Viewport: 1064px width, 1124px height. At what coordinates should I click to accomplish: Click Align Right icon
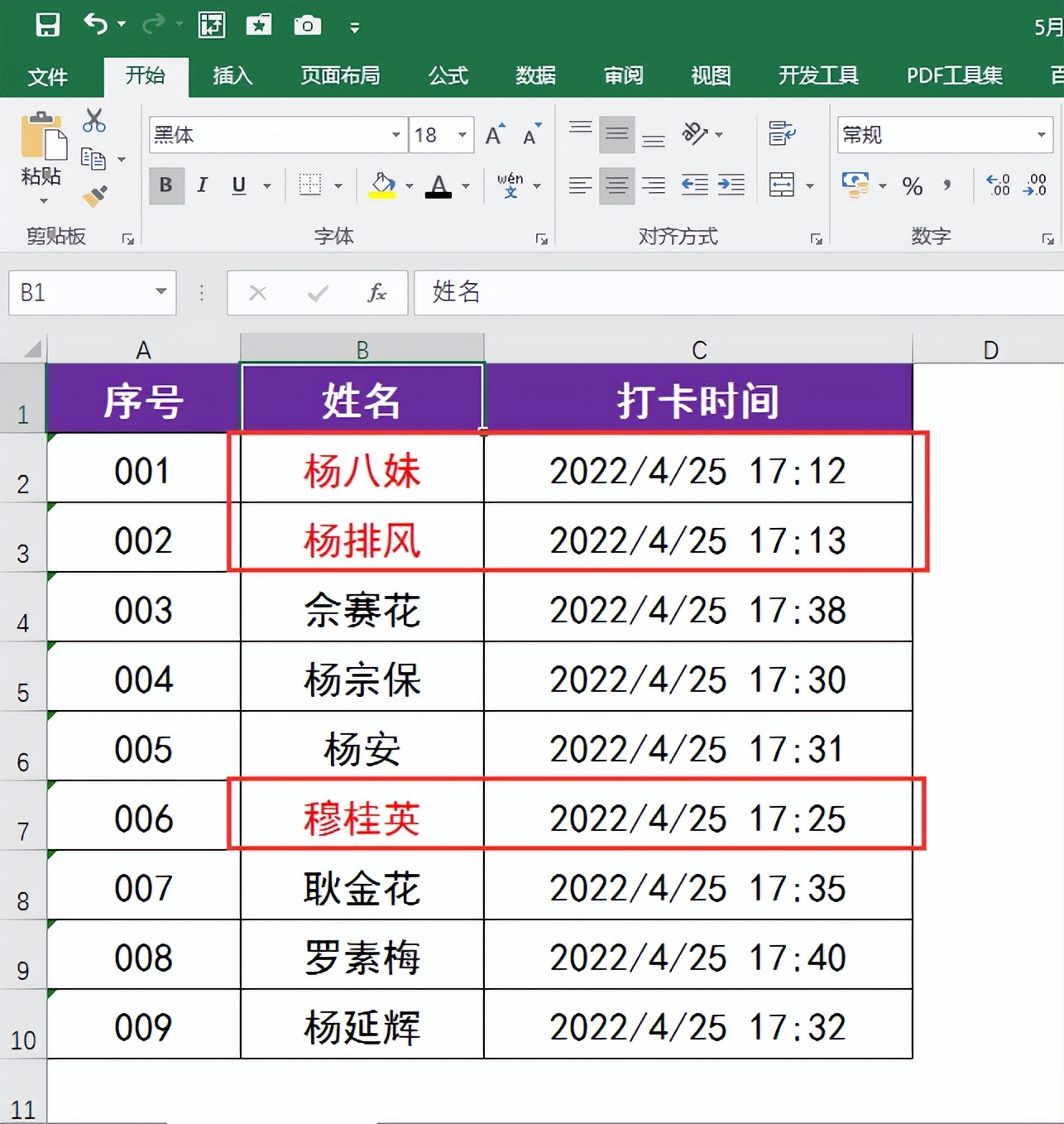(x=654, y=185)
